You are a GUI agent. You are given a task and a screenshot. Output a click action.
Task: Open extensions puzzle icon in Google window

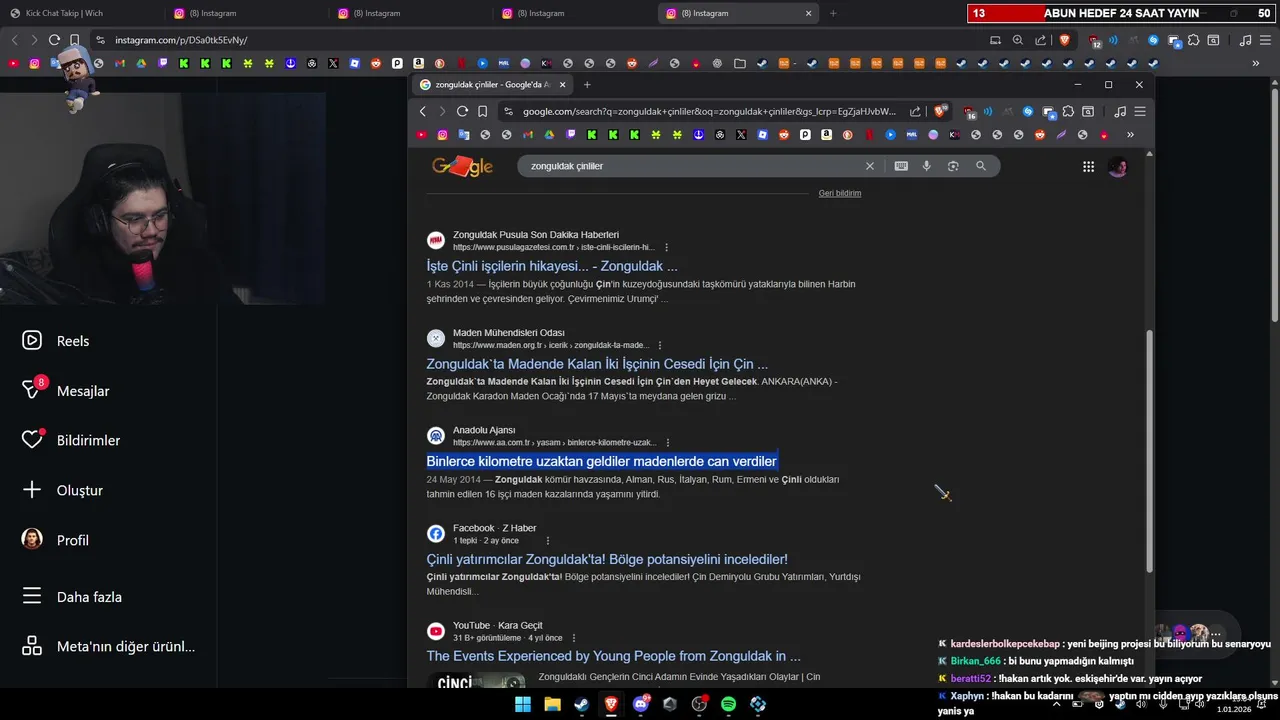(x=1068, y=111)
